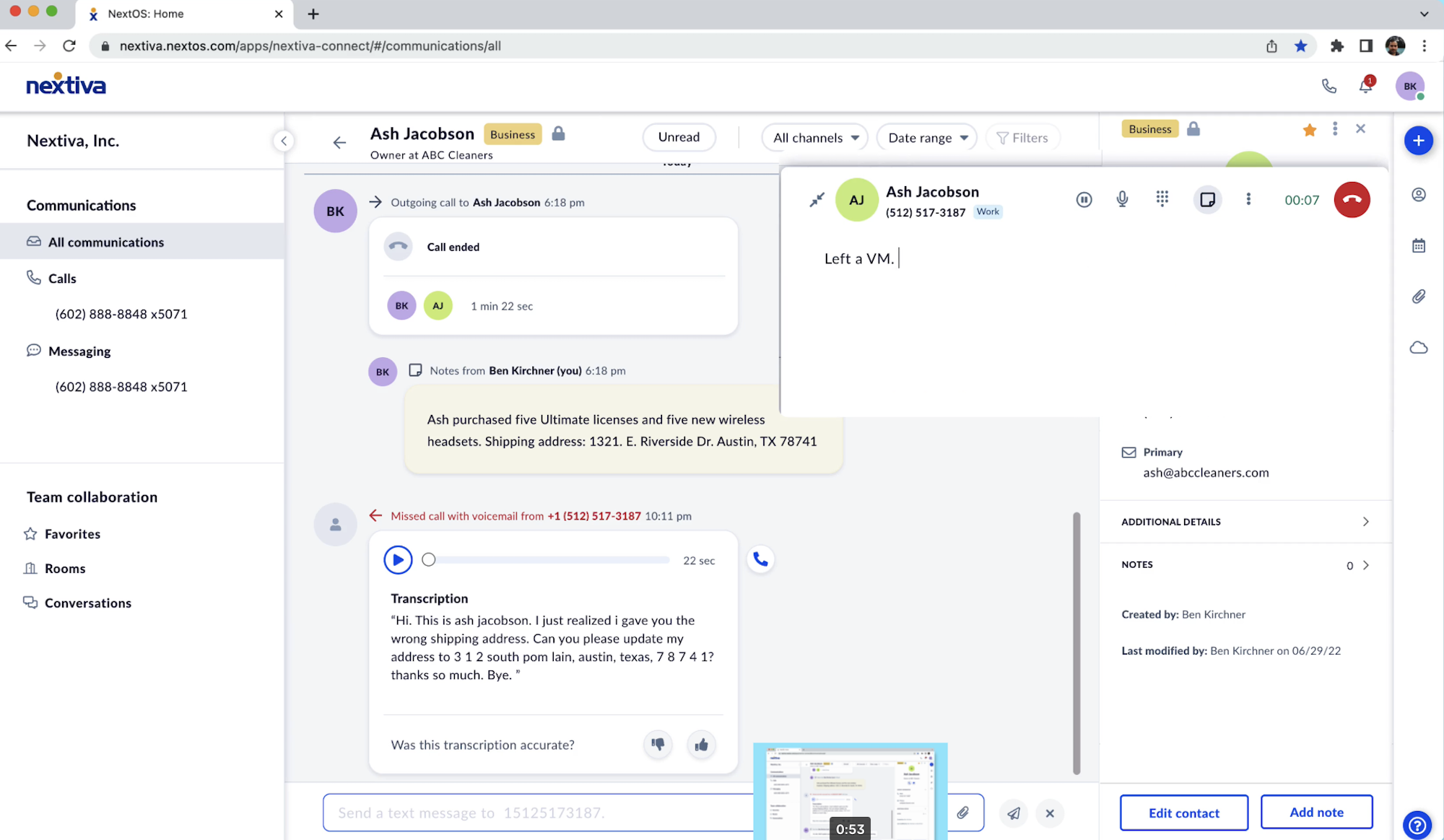Open more call options menu
Image resolution: width=1444 pixels, height=840 pixels.
(x=1248, y=199)
